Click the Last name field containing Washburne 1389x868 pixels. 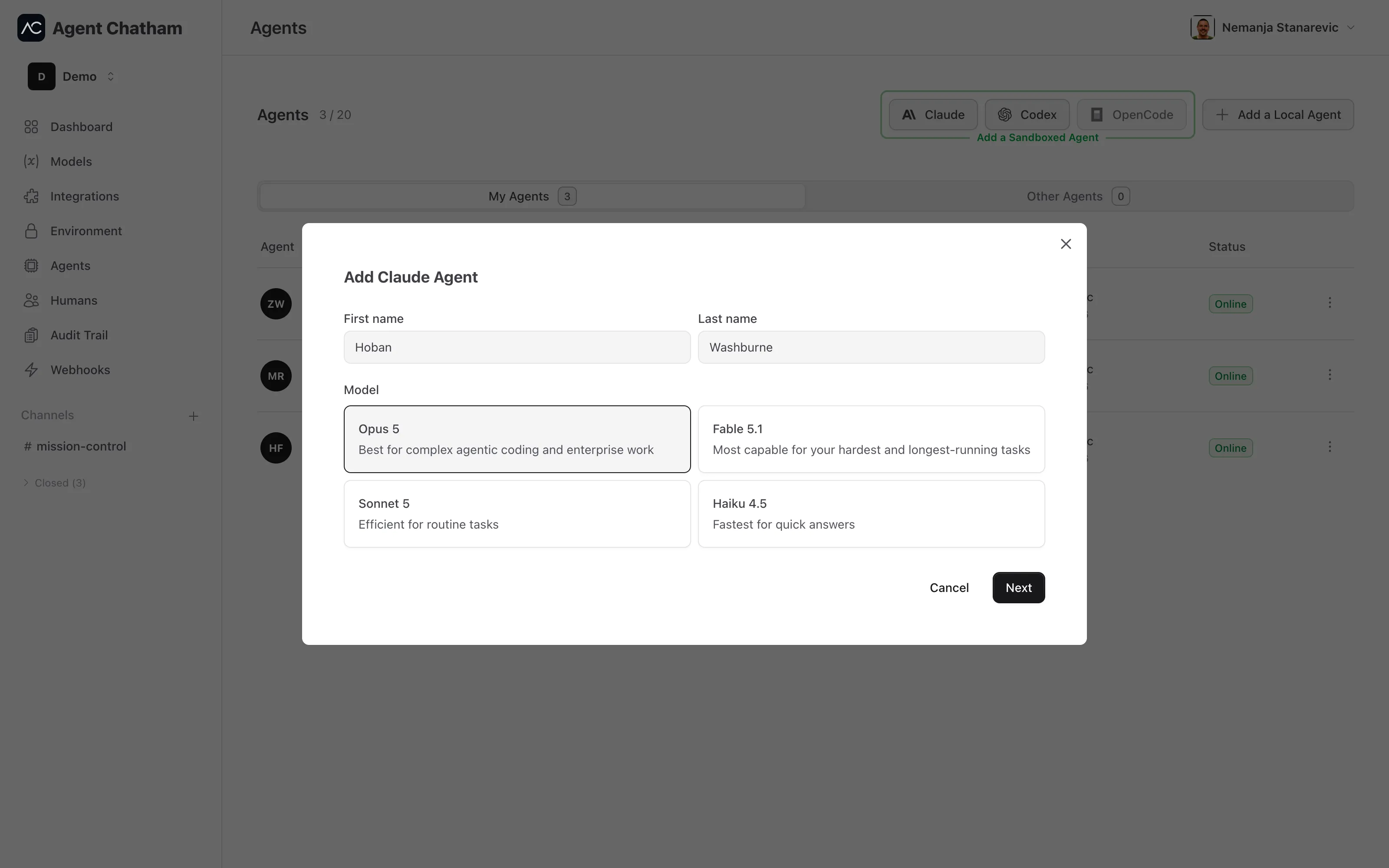(871, 347)
